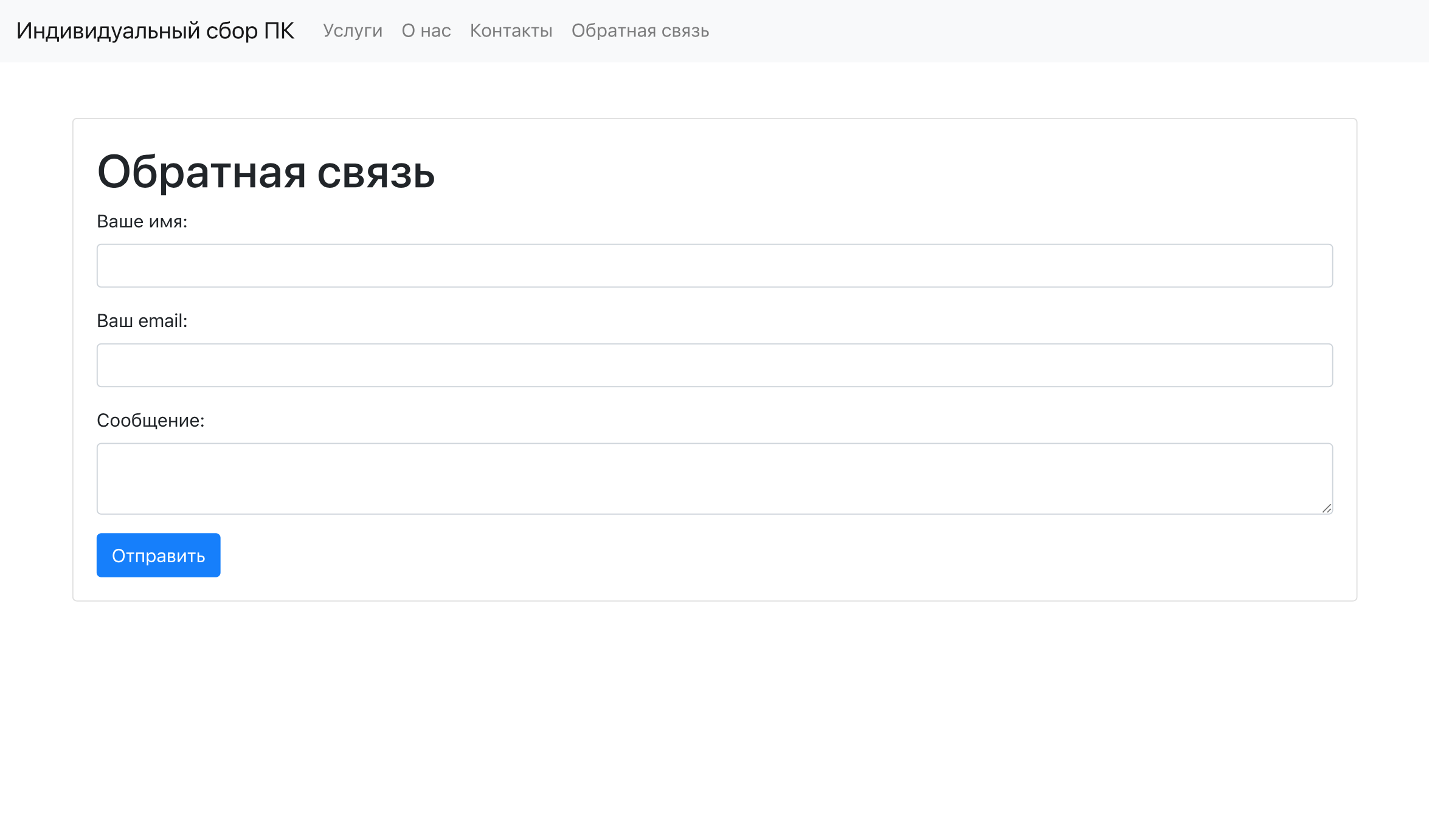Click the Сообщение field label
Screen dimensions: 1429x840
(x=151, y=419)
